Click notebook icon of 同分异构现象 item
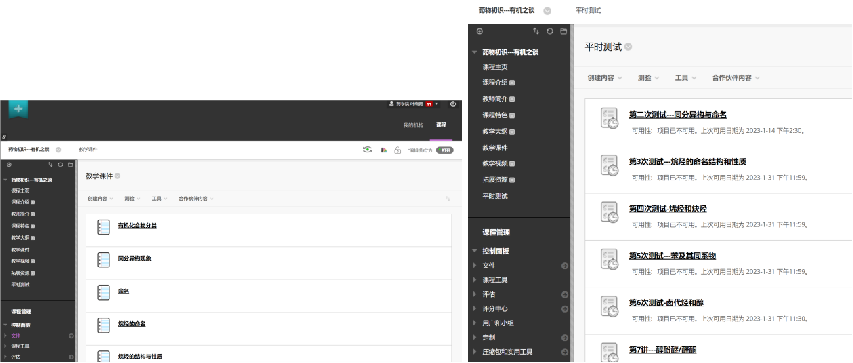 pyautogui.click(x=103, y=260)
